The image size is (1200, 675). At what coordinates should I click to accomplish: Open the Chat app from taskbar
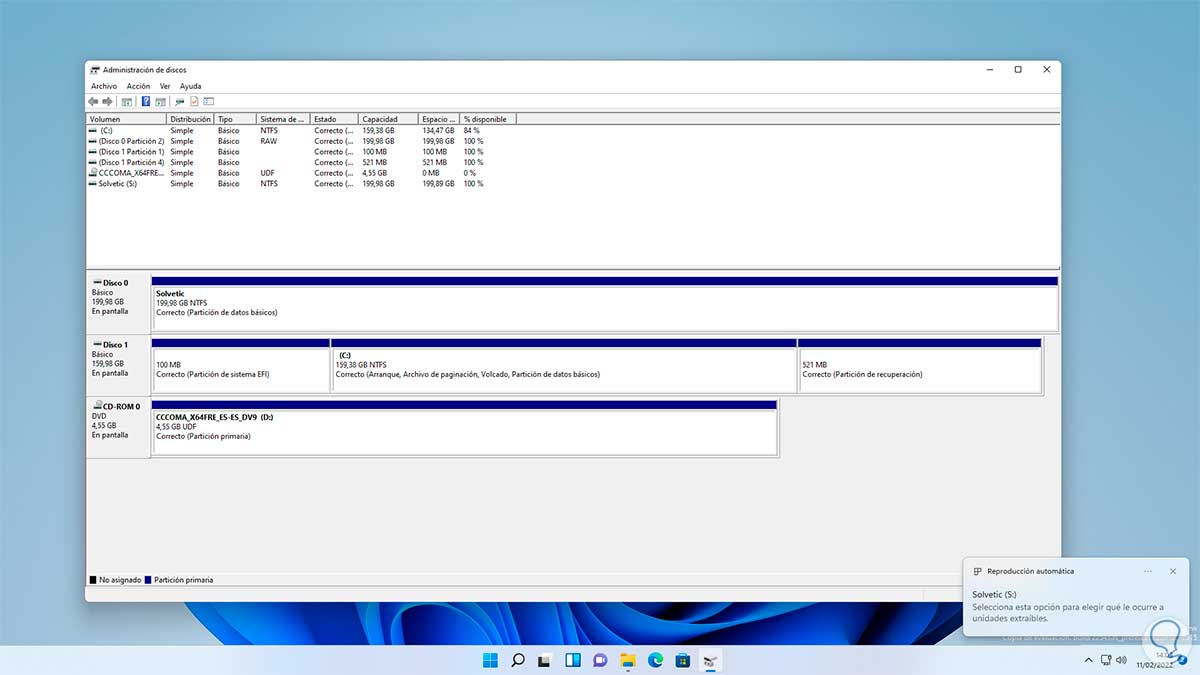(x=600, y=660)
